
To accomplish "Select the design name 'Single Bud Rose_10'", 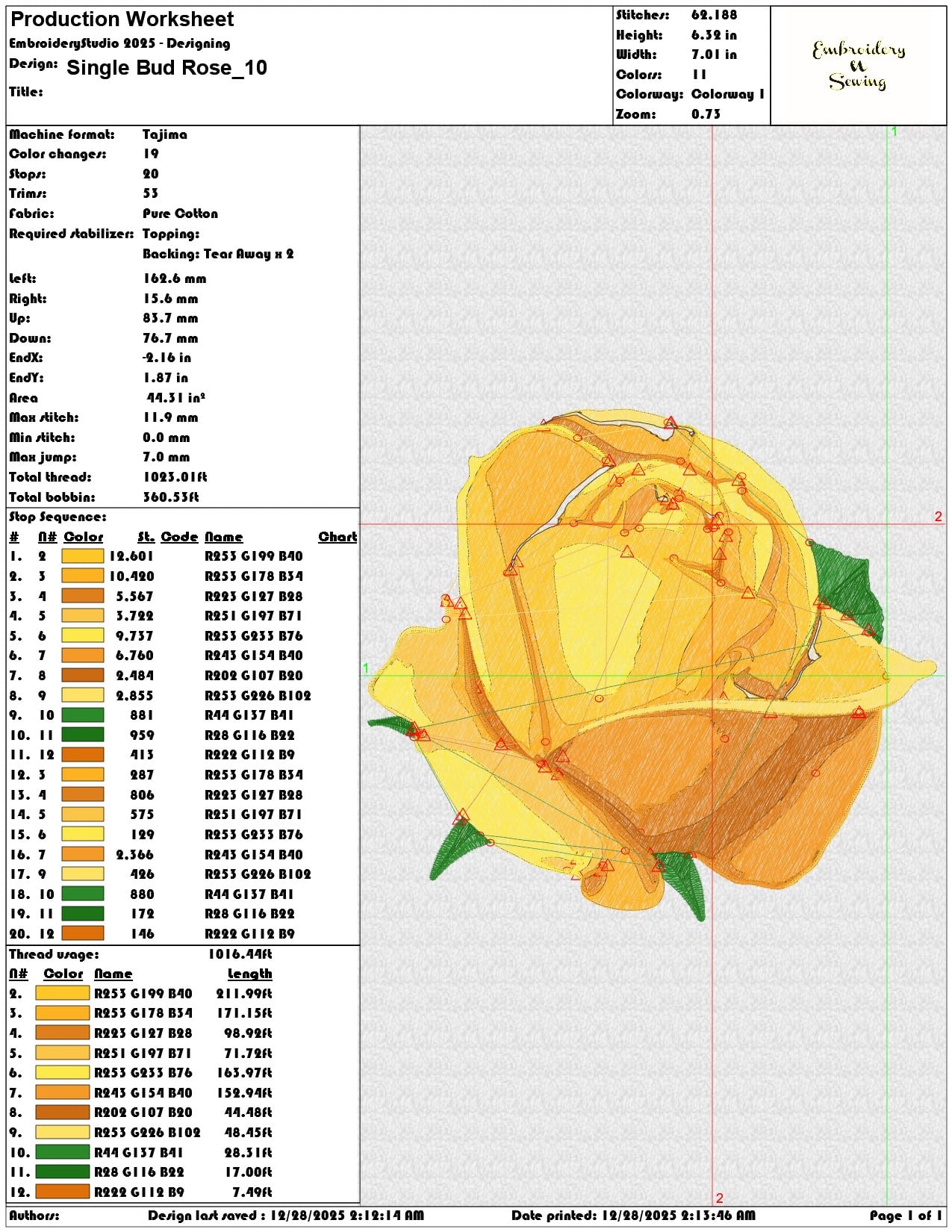I will pyautogui.click(x=167, y=68).
